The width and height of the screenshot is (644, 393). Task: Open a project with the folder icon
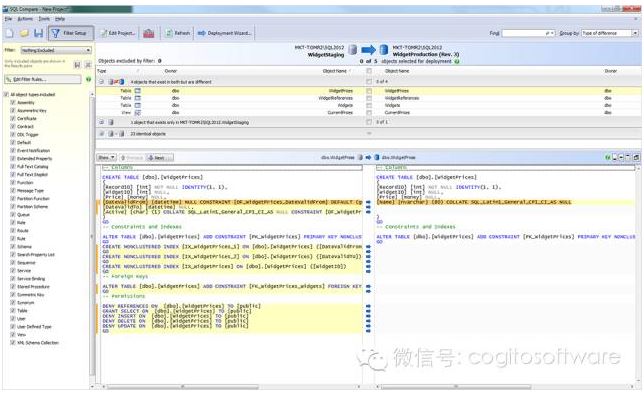(x=24, y=33)
